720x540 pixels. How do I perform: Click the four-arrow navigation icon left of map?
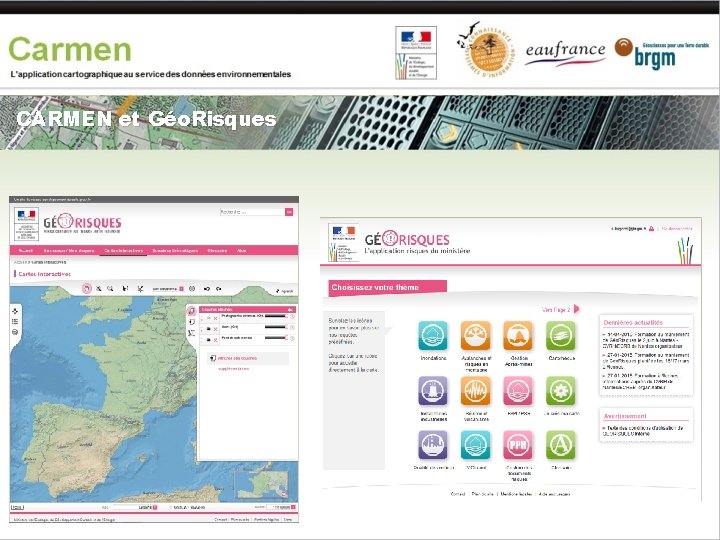coord(15,311)
